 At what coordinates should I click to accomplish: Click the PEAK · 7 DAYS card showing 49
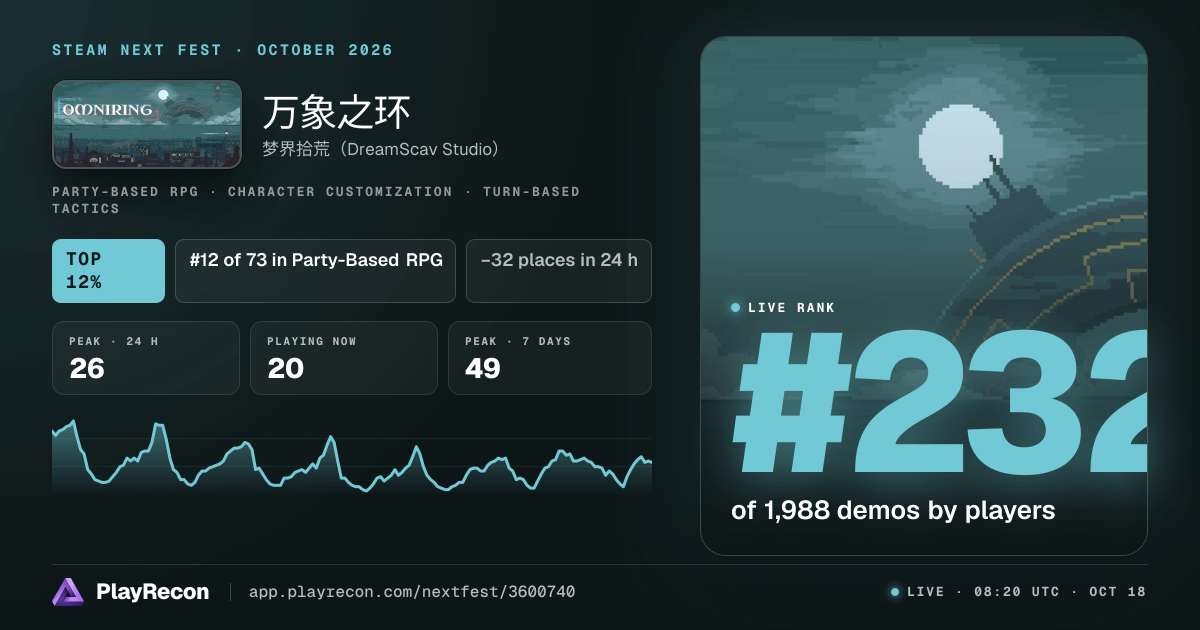coord(550,358)
